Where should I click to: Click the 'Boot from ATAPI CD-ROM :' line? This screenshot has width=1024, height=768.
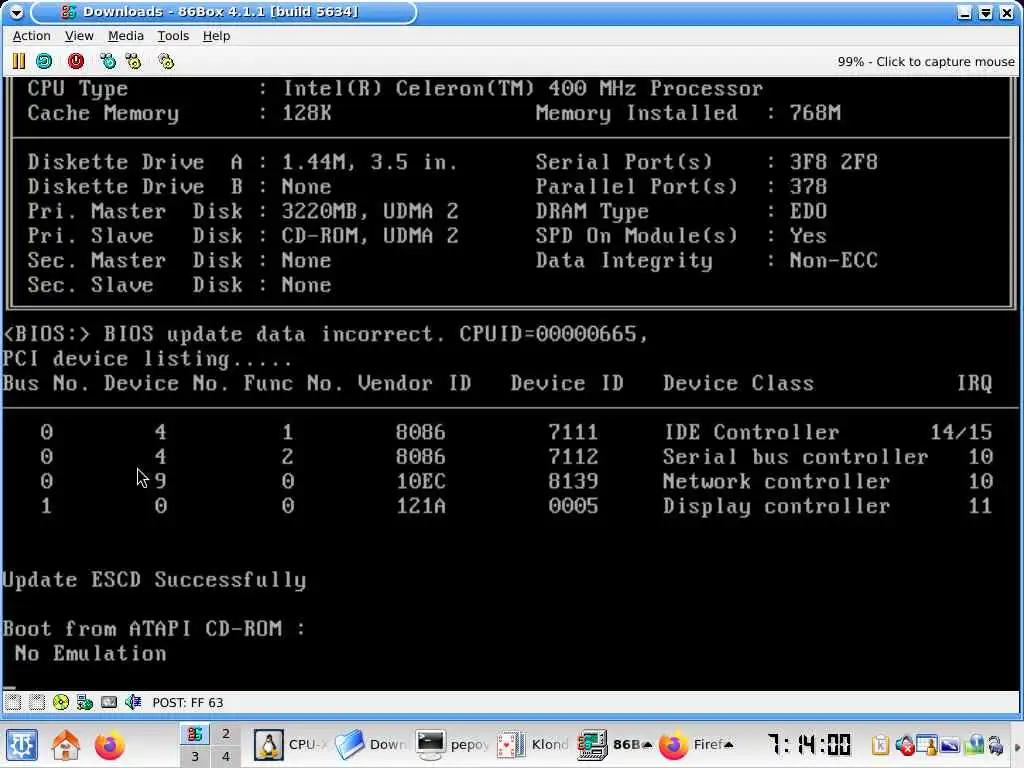154,628
